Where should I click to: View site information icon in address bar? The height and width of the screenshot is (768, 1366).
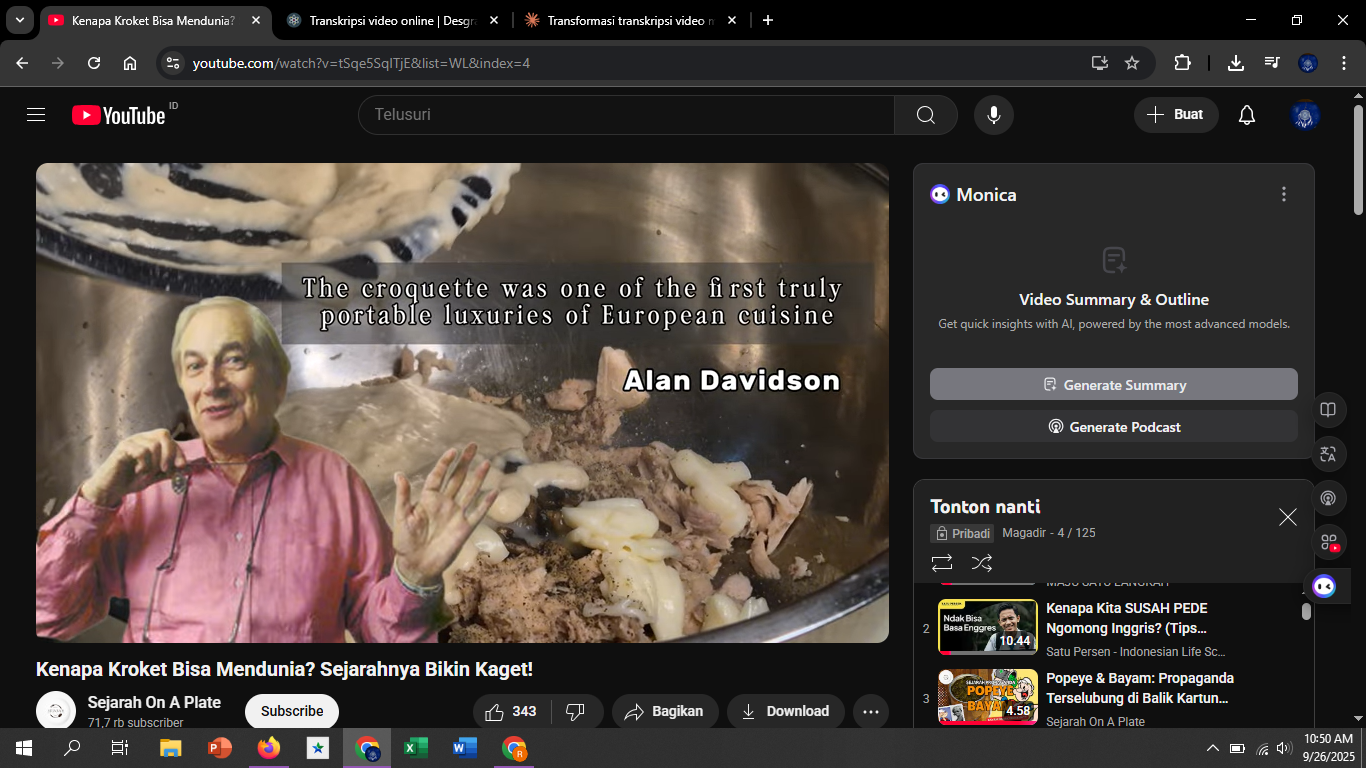click(173, 63)
